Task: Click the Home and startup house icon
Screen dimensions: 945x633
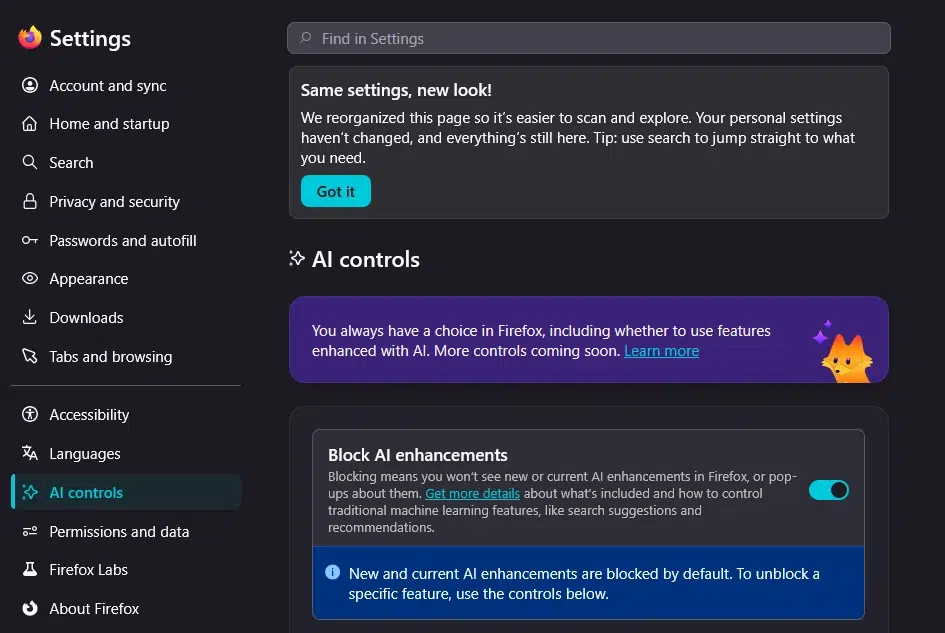Action: click(x=30, y=124)
